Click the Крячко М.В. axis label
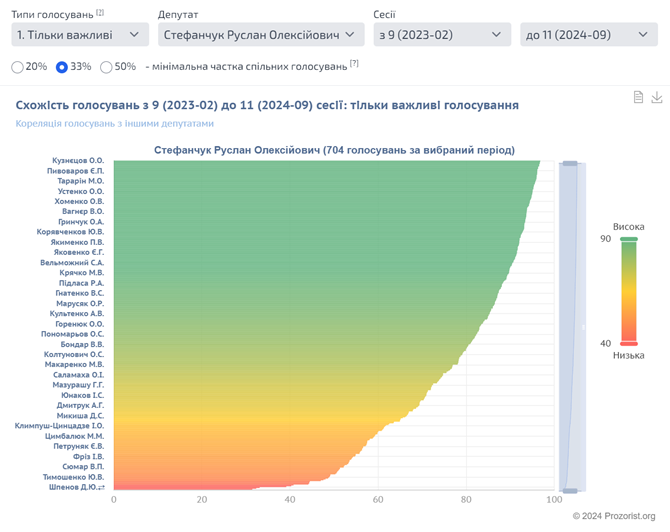670x532 pixels. click(x=82, y=273)
